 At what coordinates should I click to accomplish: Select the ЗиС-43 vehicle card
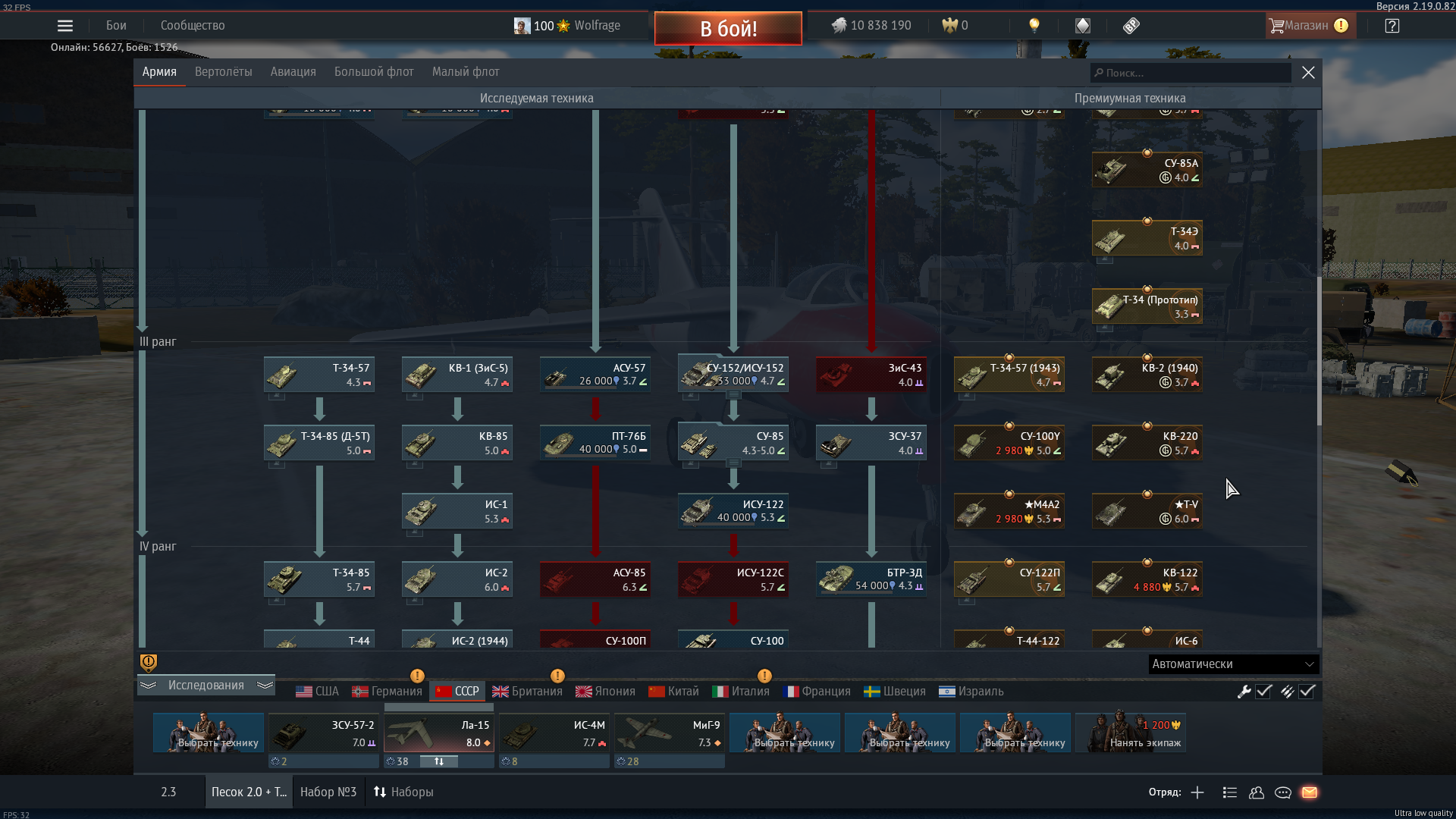click(871, 375)
